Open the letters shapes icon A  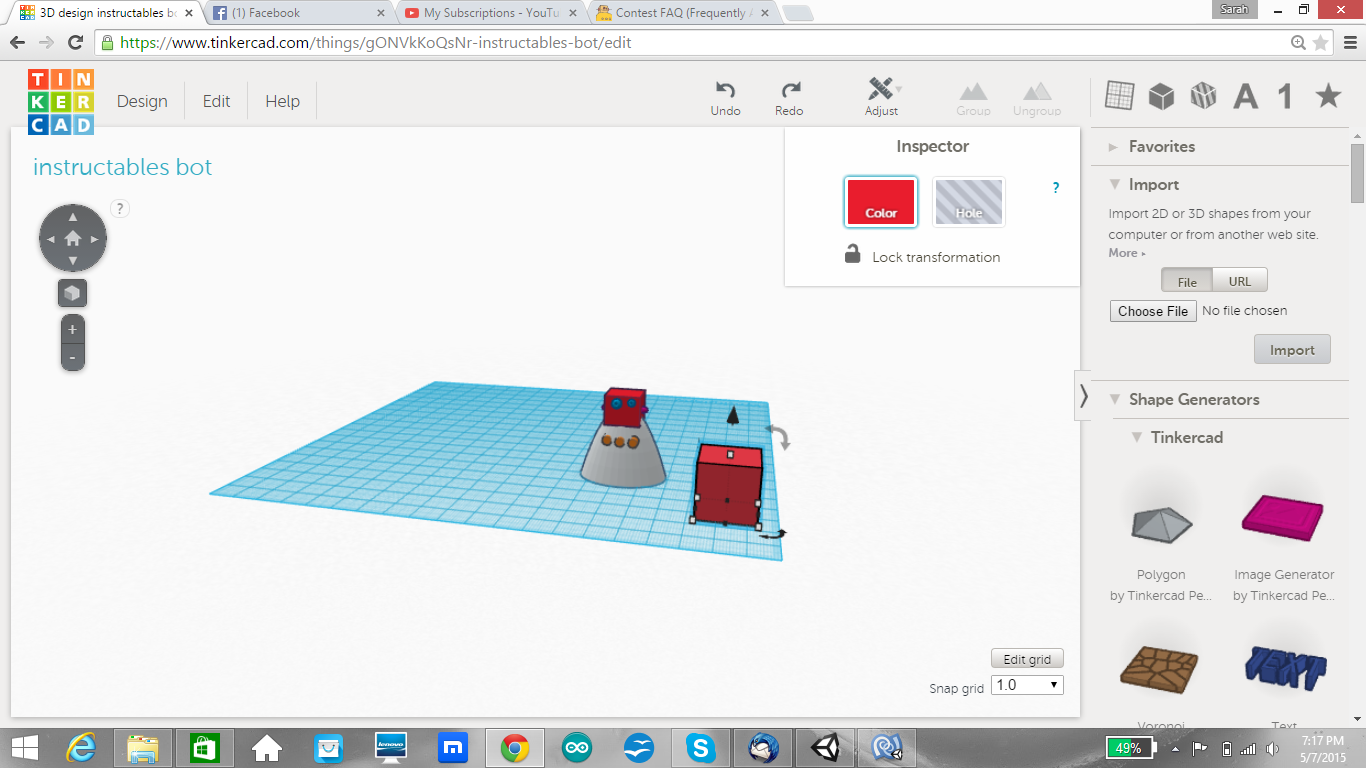(1245, 96)
